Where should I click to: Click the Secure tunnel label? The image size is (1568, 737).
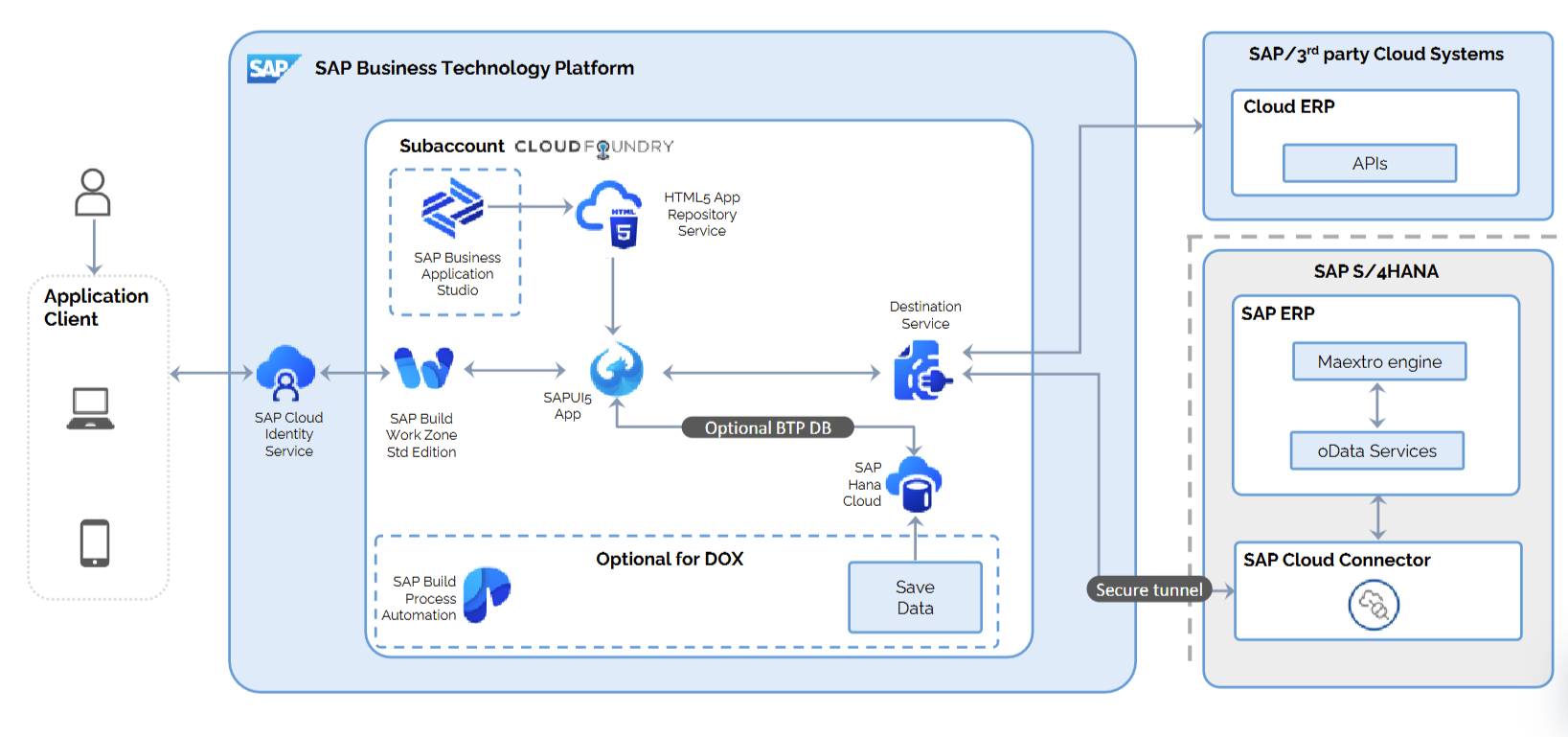(x=1149, y=589)
